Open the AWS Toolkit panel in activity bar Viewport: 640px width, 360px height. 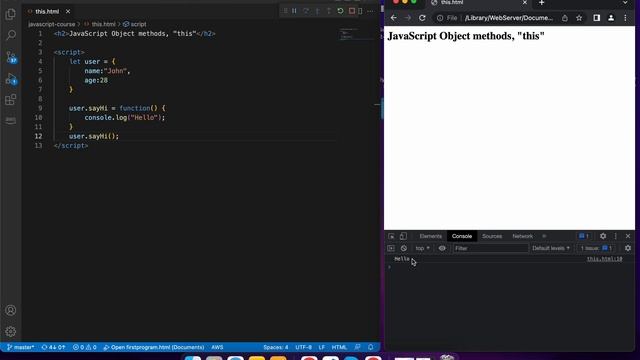tap(11, 120)
